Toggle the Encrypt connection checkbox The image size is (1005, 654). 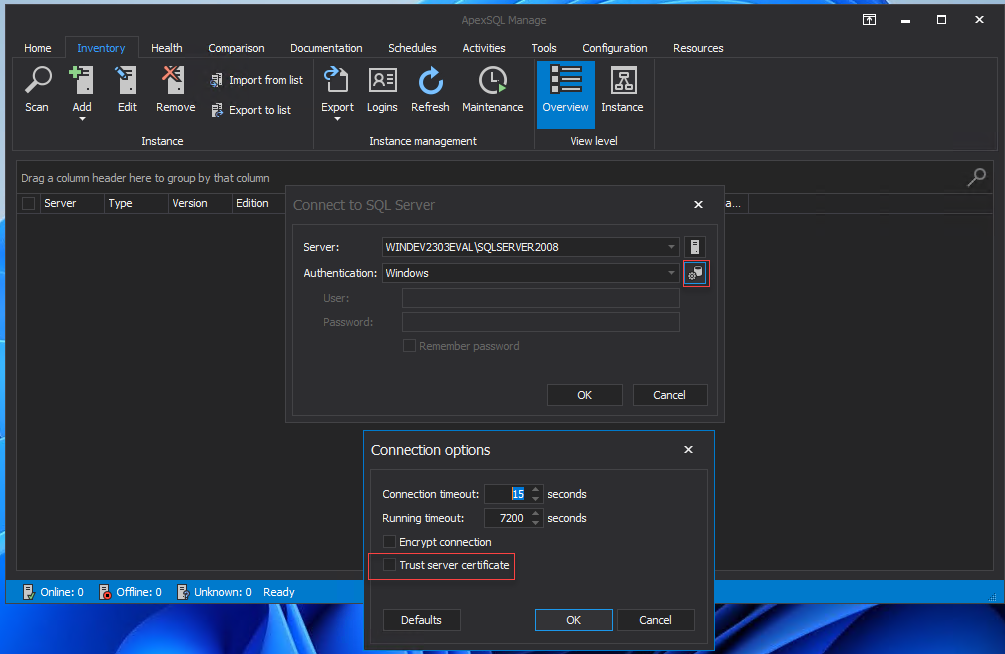click(x=389, y=542)
